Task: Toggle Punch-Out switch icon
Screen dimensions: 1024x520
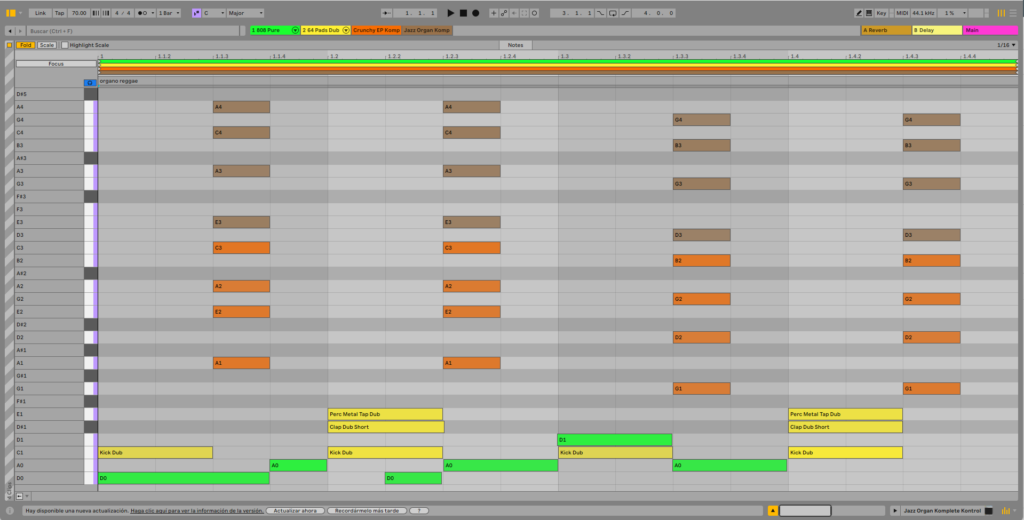Action: (626, 13)
